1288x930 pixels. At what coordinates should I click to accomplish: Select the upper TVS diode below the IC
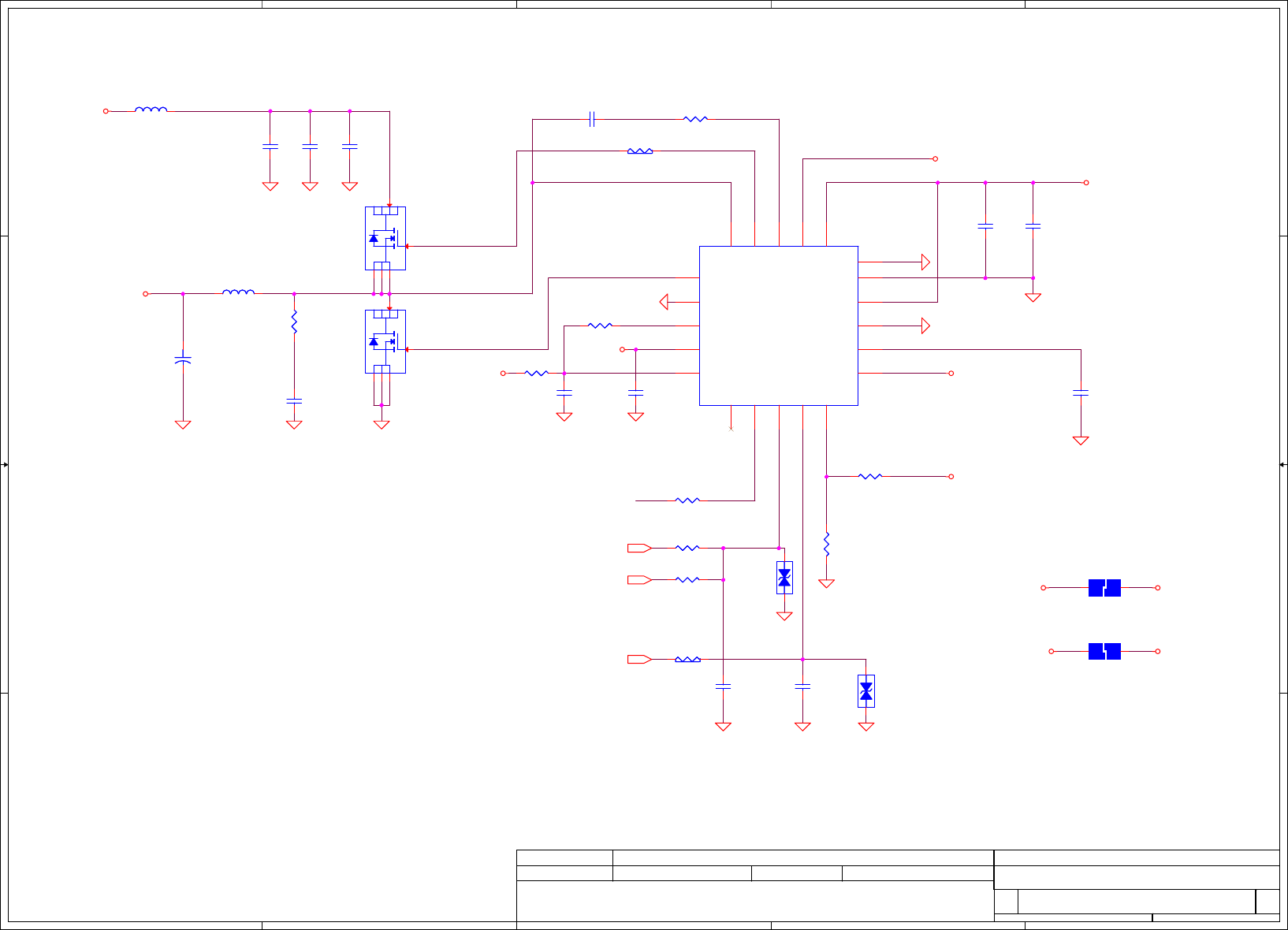[x=784, y=578]
